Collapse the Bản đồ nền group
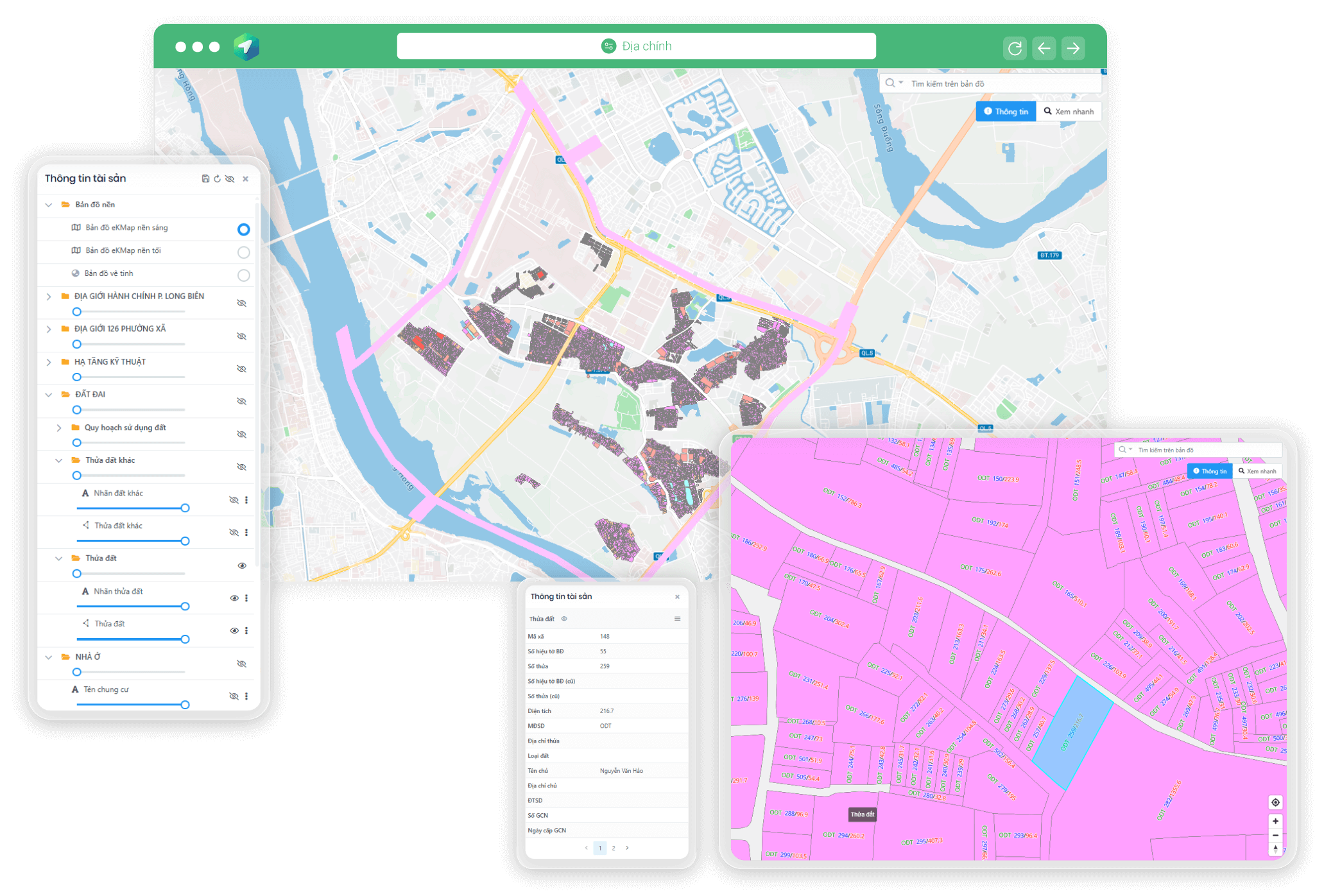1324x896 pixels. coord(49,205)
